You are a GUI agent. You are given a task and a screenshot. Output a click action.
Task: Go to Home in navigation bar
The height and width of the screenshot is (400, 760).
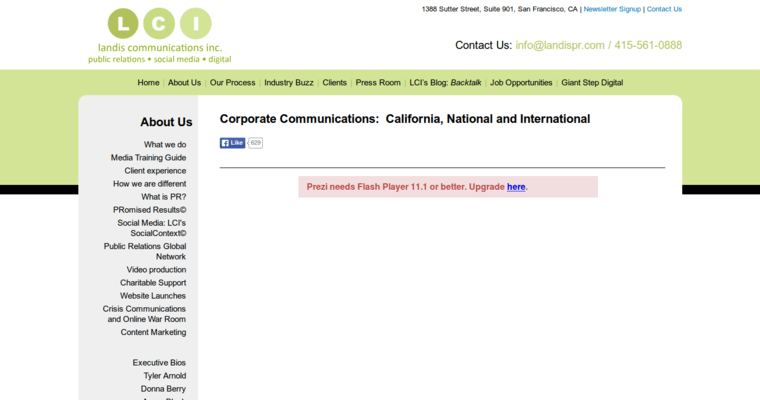tap(148, 82)
